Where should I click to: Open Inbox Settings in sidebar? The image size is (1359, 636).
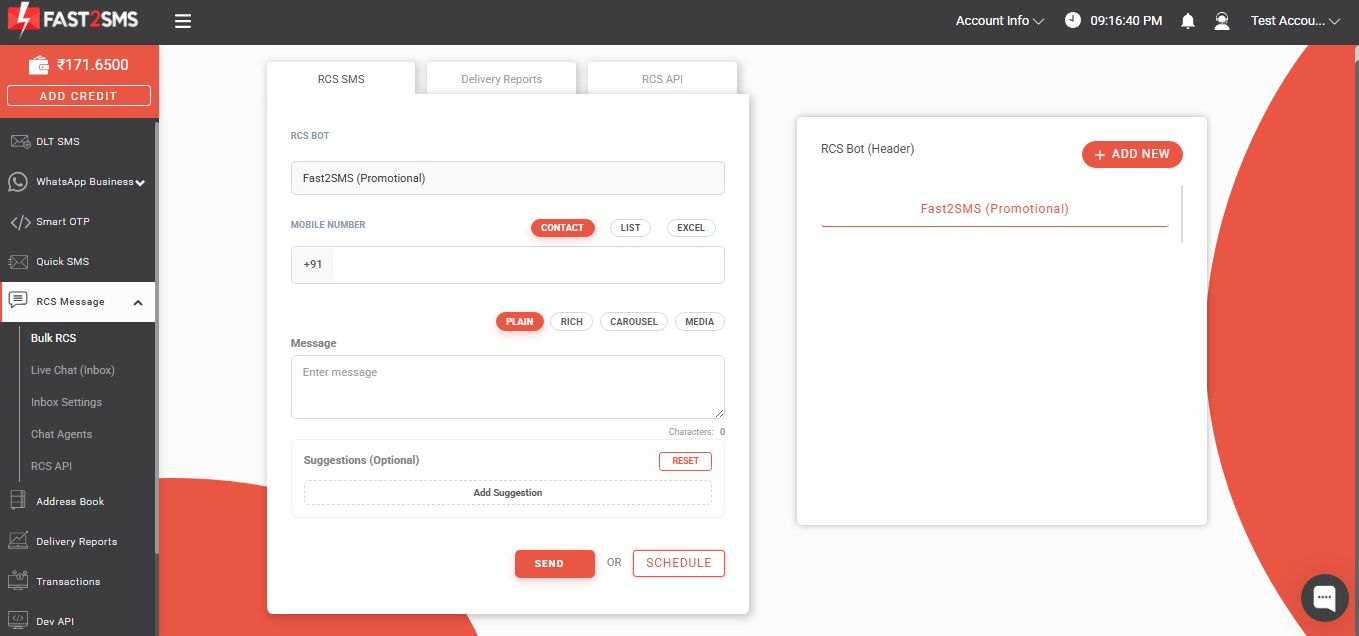(x=67, y=402)
